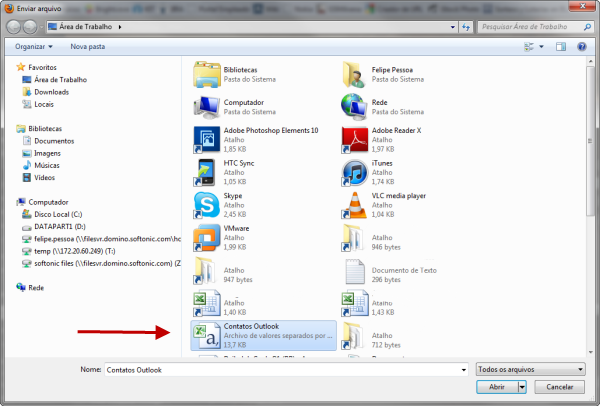
Task: Open help with the question mark icon
Action: click(x=582, y=47)
